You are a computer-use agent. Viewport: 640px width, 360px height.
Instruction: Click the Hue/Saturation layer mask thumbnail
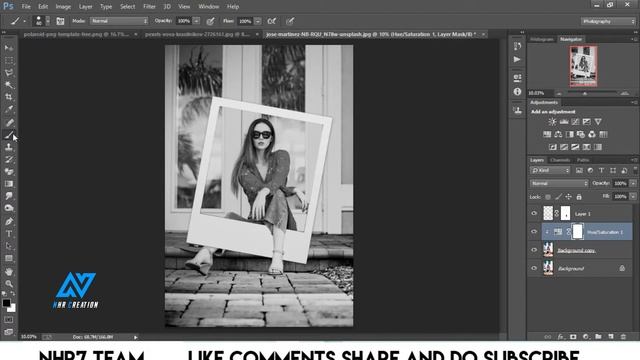pyautogui.click(x=577, y=232)
